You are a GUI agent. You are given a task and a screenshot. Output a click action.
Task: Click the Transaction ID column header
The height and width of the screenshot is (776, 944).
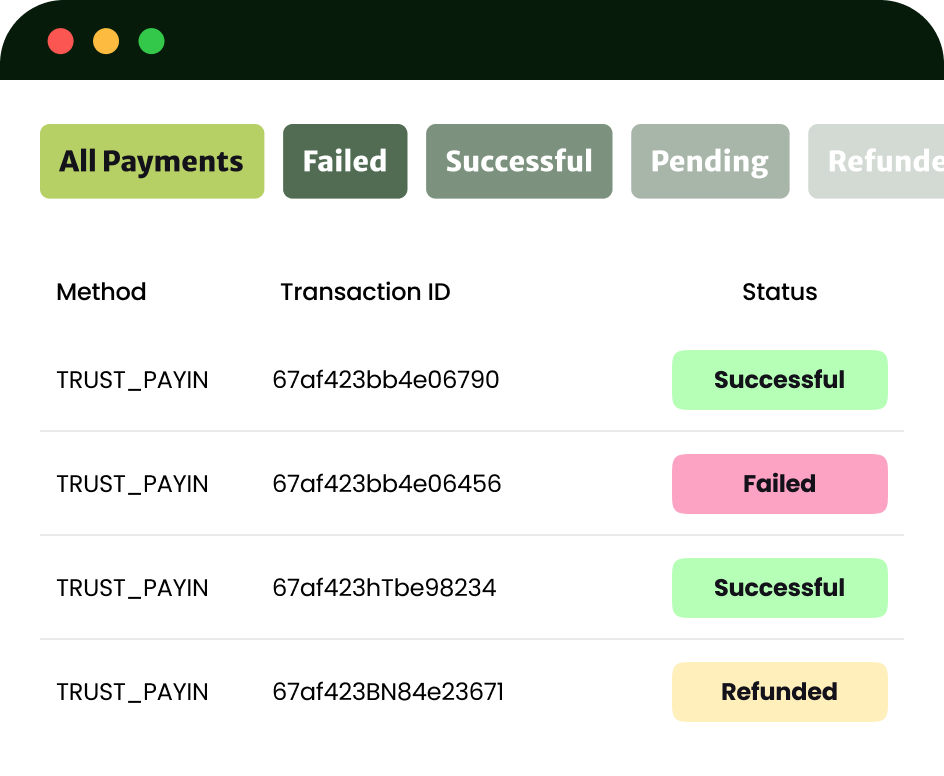tap(365, 292)
